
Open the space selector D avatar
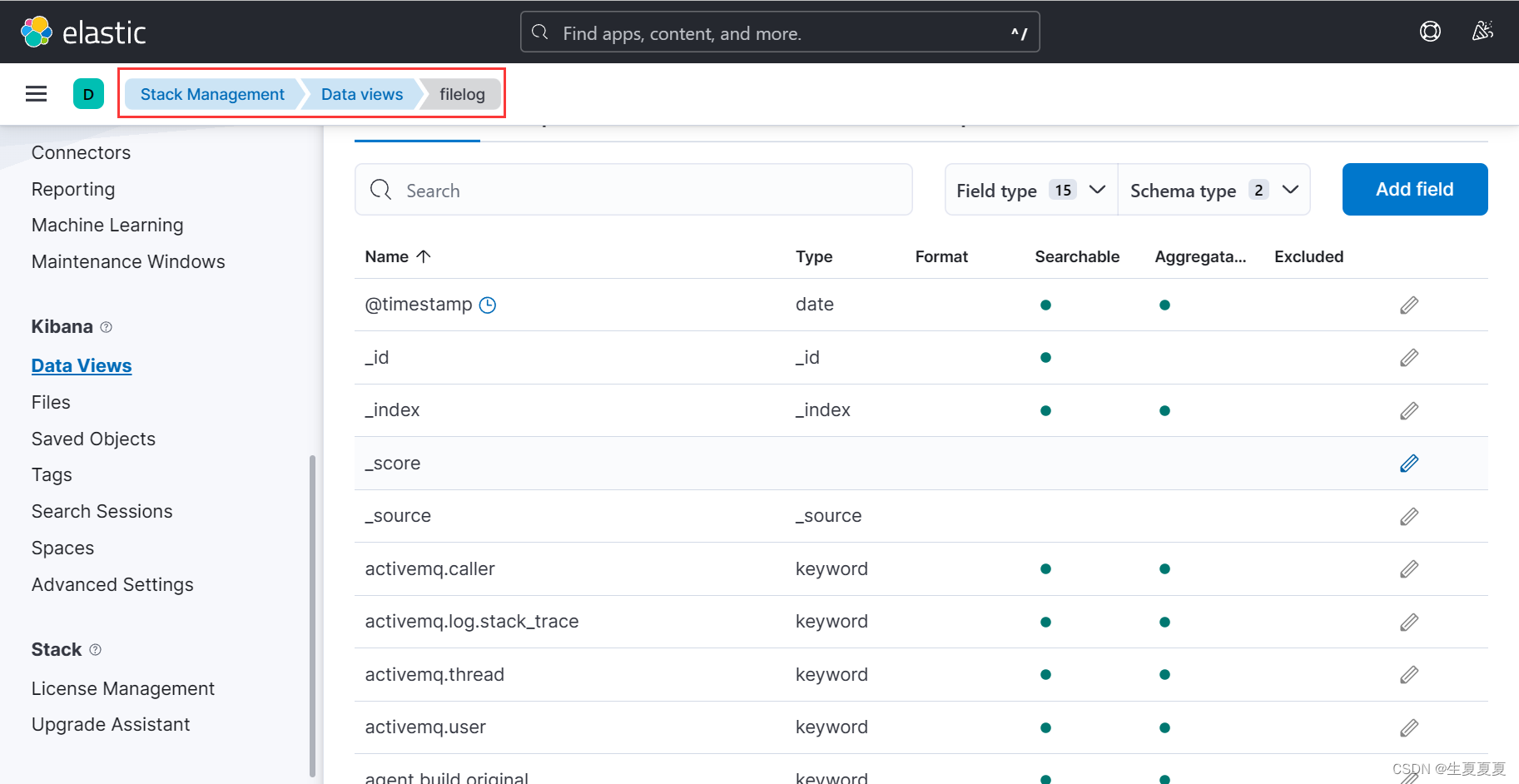[x=88, y=94]
